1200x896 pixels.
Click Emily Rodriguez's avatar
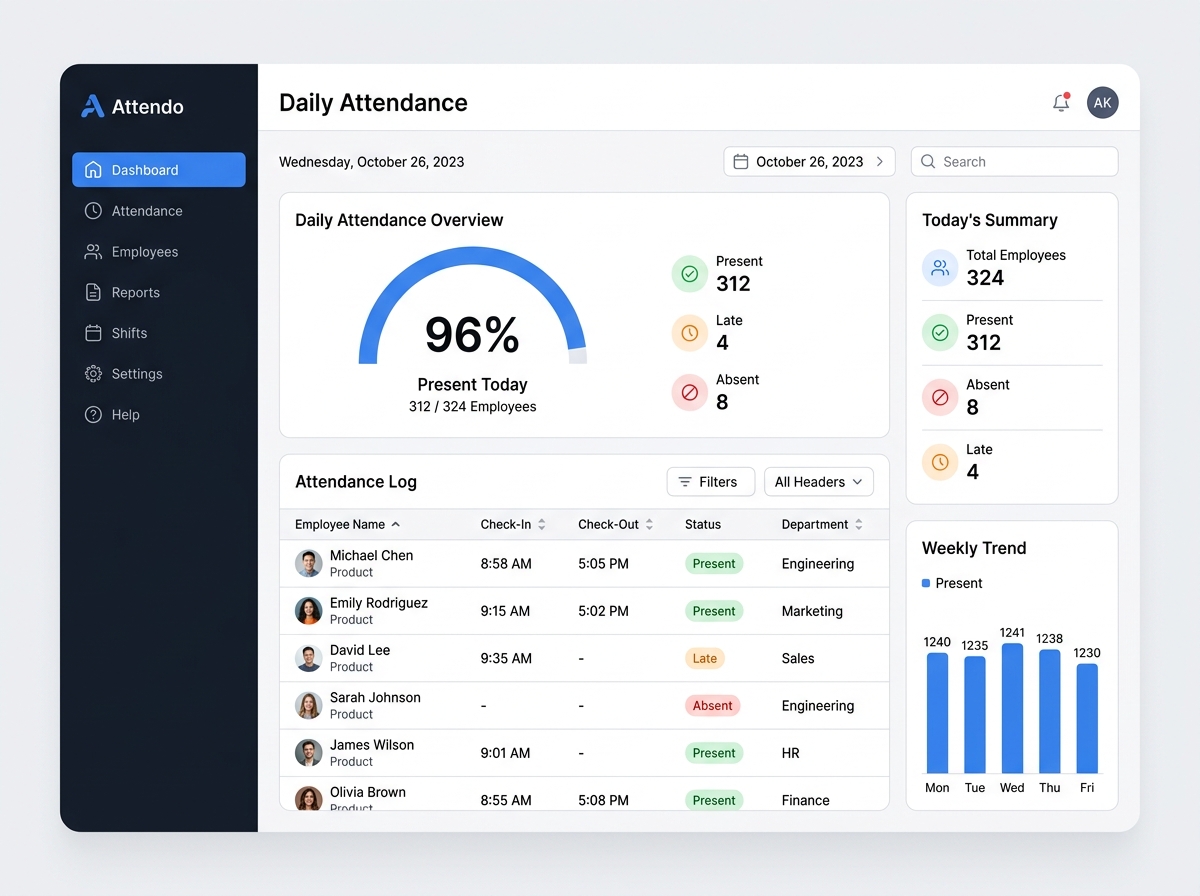pyautogui.click(x=308, y=610)
